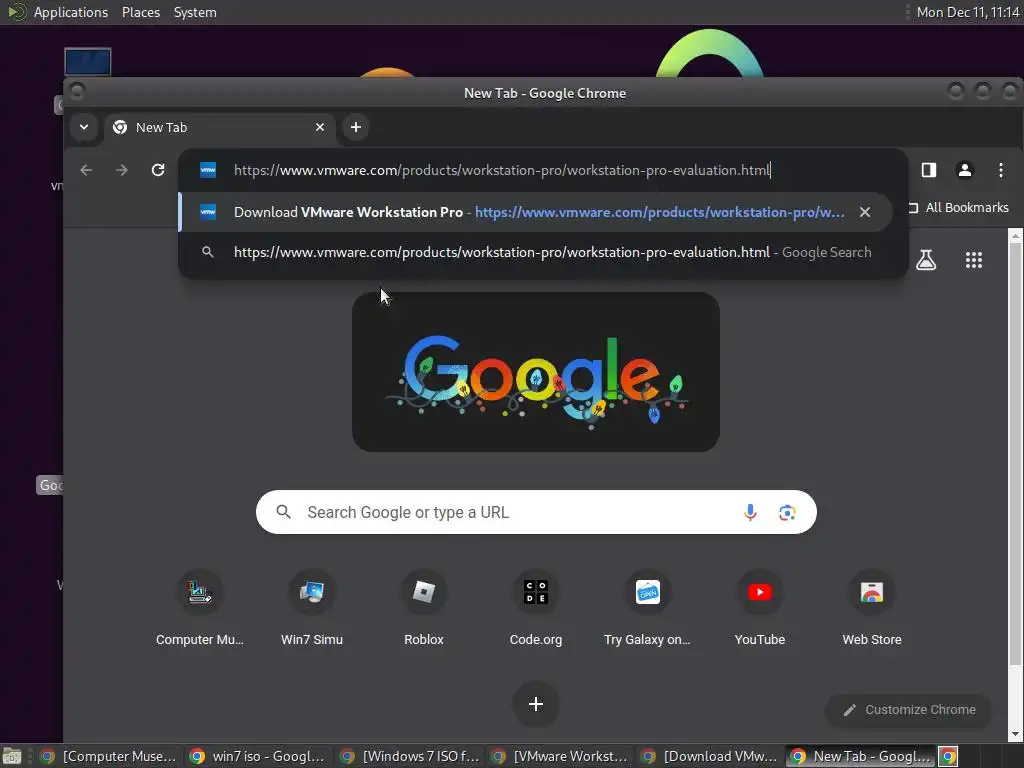This screenshot has height=768, width=1024.
Task: Open the window menu button in title bar
Action: [x=77, y=91]
